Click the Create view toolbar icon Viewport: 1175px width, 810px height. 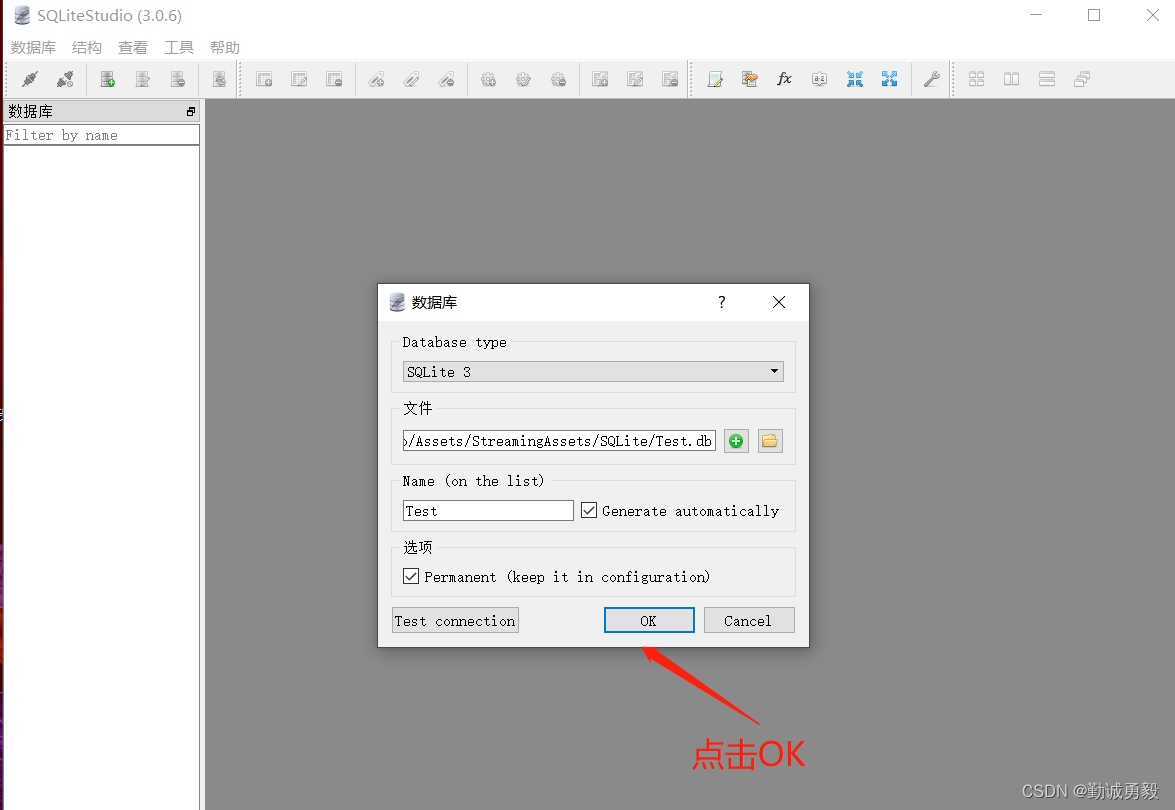pyautogui.click(x=600, y=79)
